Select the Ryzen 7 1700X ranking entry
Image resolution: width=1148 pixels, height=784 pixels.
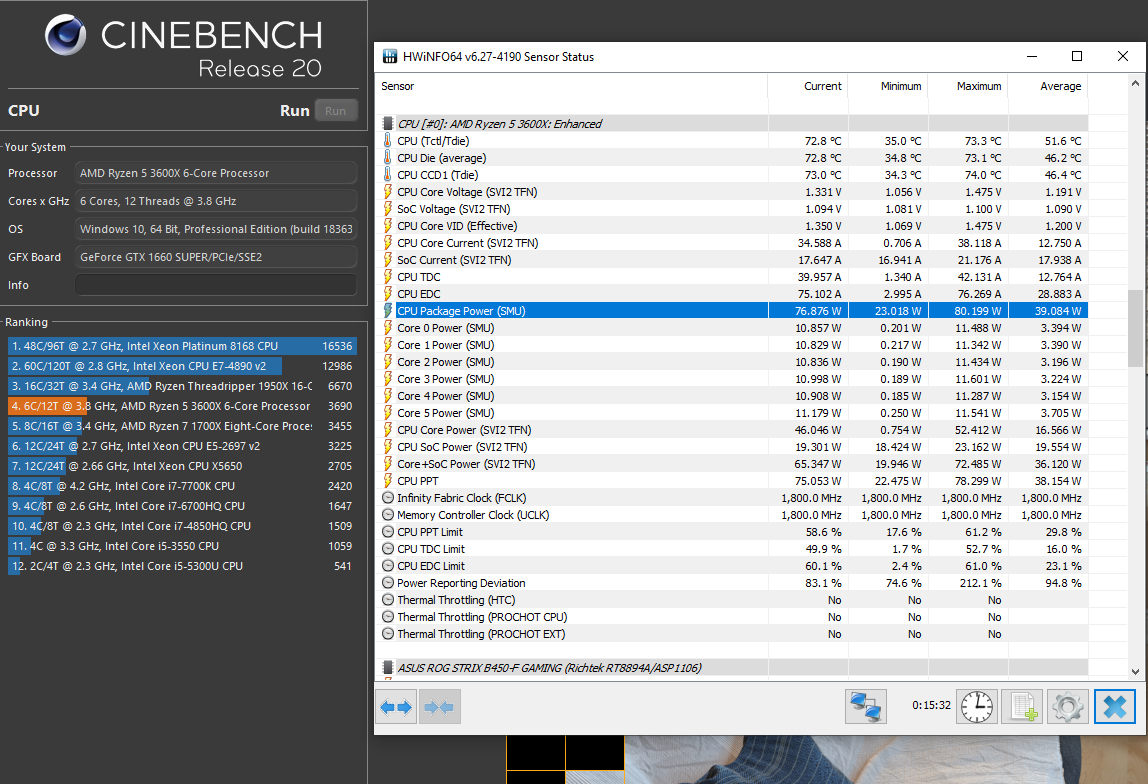point(182,426)
